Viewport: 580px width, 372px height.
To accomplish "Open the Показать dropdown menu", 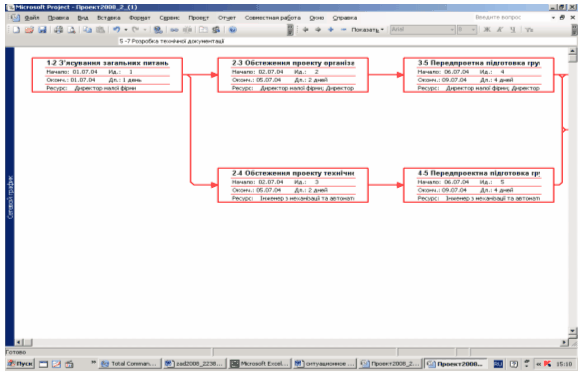I will (x=367, y=30).
